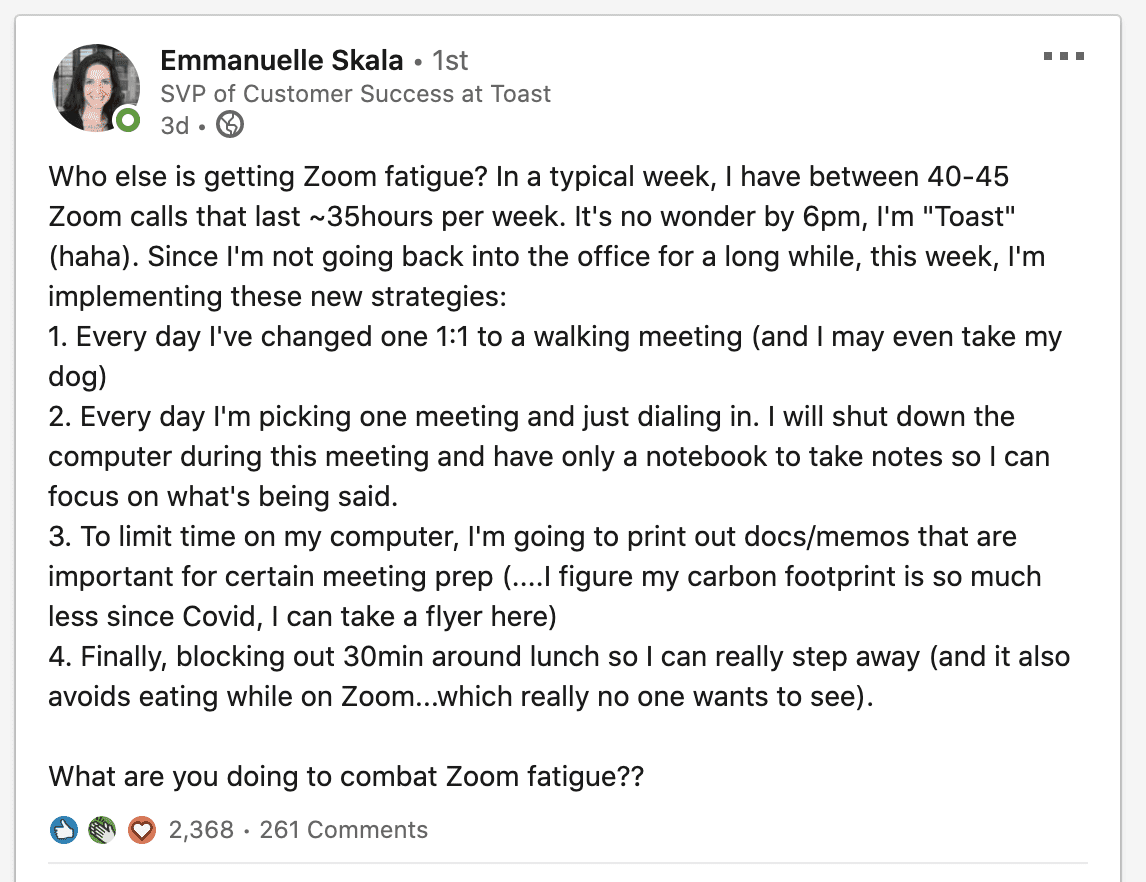This screenshot has height=882, width=1146.
Task: Click the green clapping Celebrate reaction icon
Action: point(102,830)
